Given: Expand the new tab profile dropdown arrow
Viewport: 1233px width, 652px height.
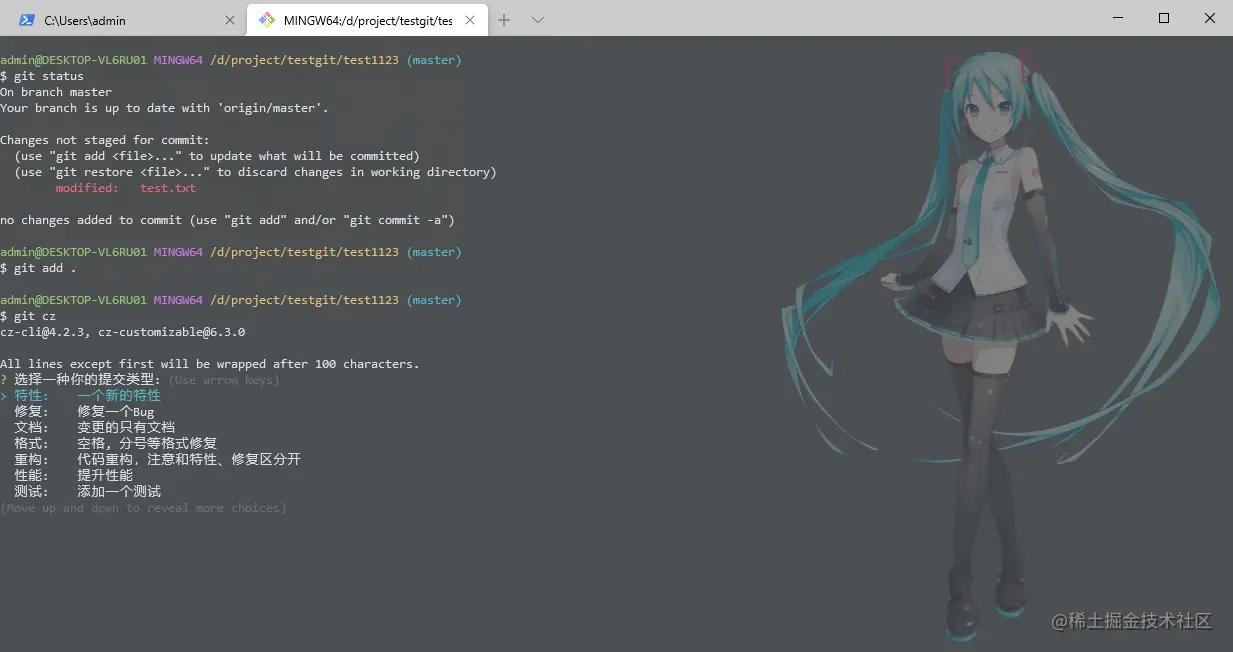Looking at the screenshot, I should [x=537, y=20].
